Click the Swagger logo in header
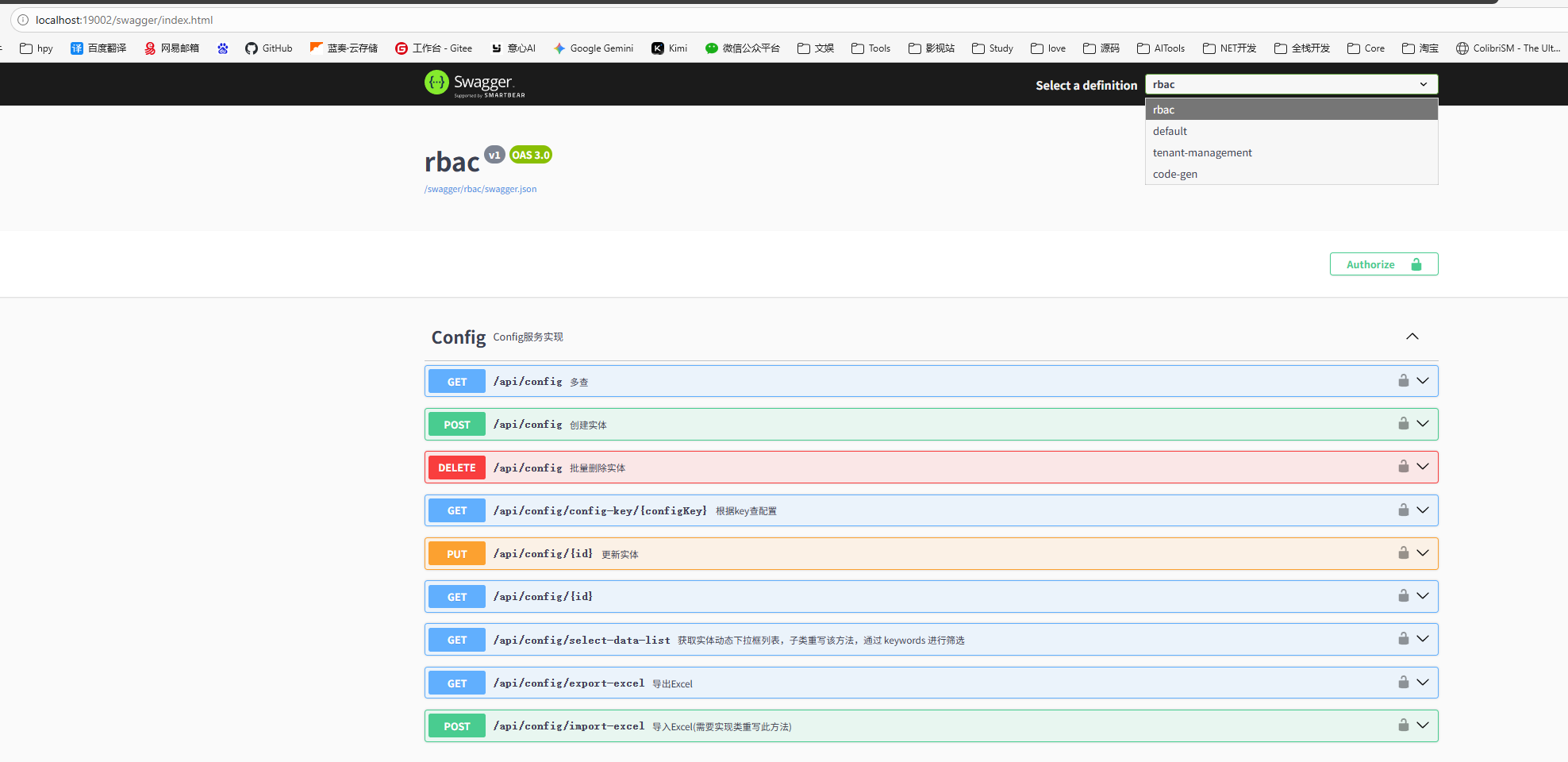1568x762 pixels. [x=475, y=83]
